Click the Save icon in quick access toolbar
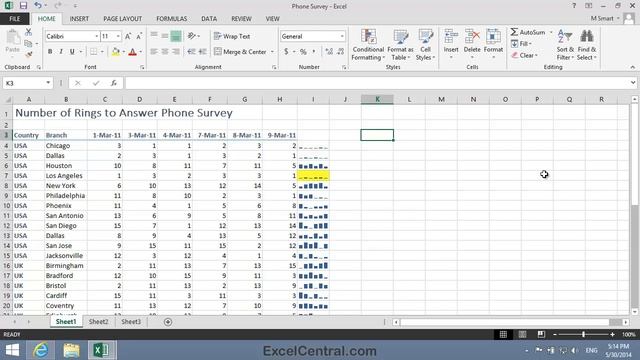This screenshot has width=640, height=360. 23,6
